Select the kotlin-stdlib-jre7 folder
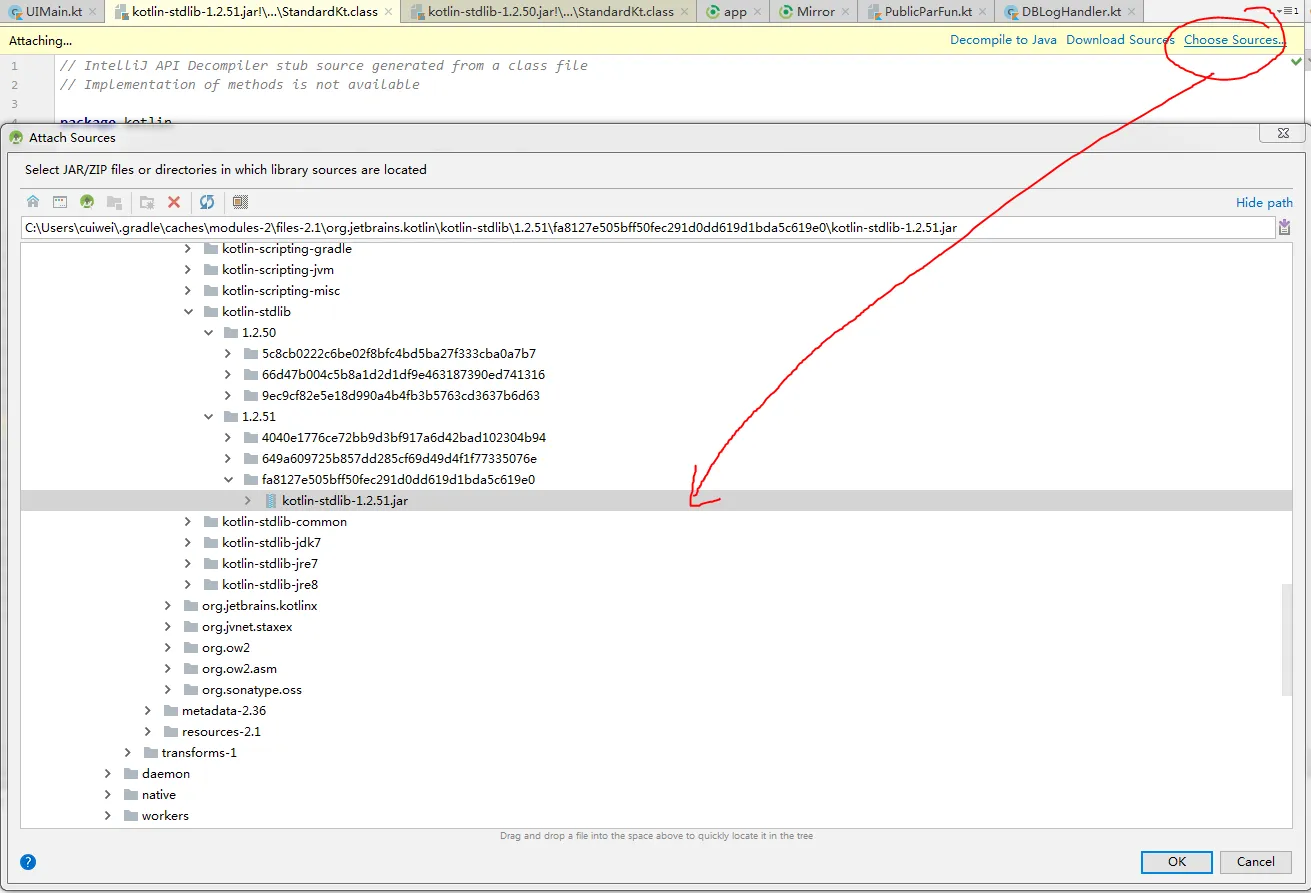 pyautogui.click(x=270, y=563)
